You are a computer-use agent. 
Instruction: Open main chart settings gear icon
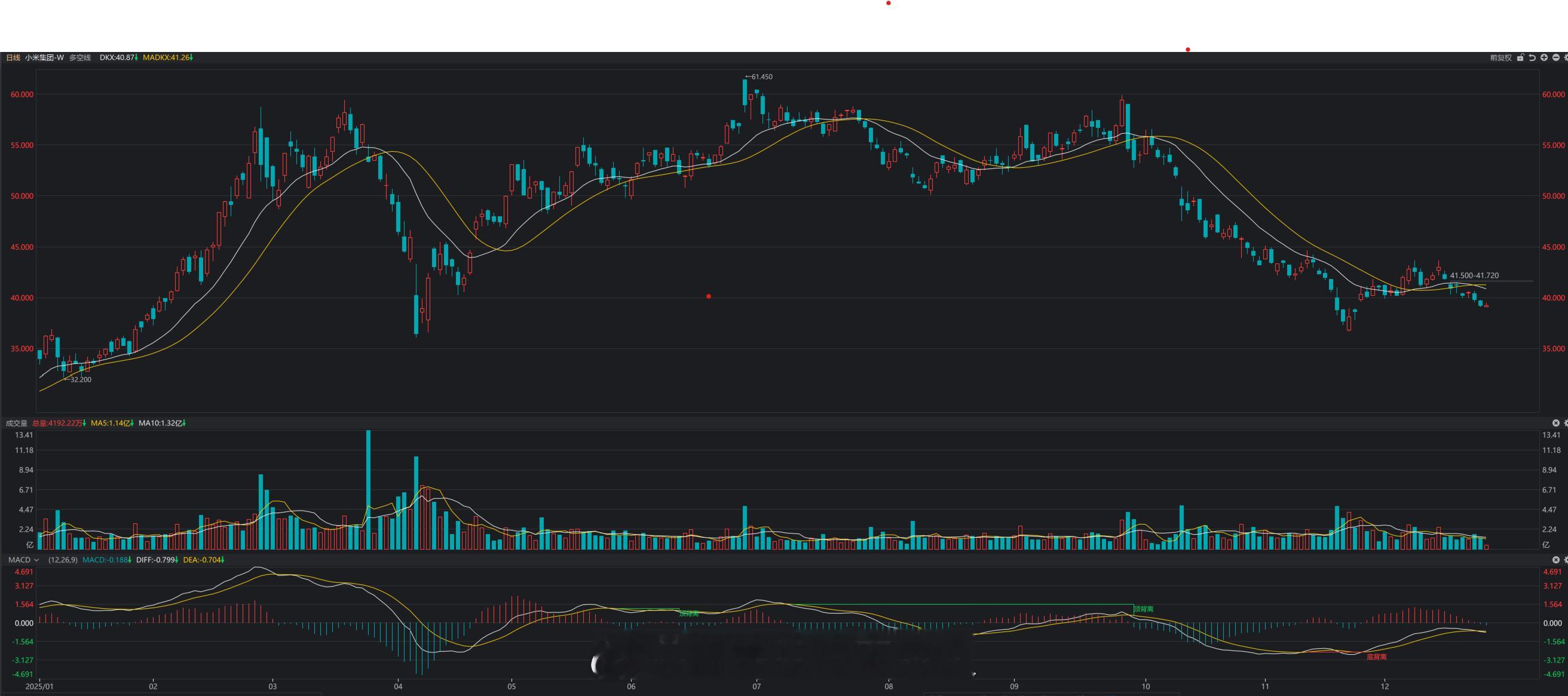(x=1566, y=58)
